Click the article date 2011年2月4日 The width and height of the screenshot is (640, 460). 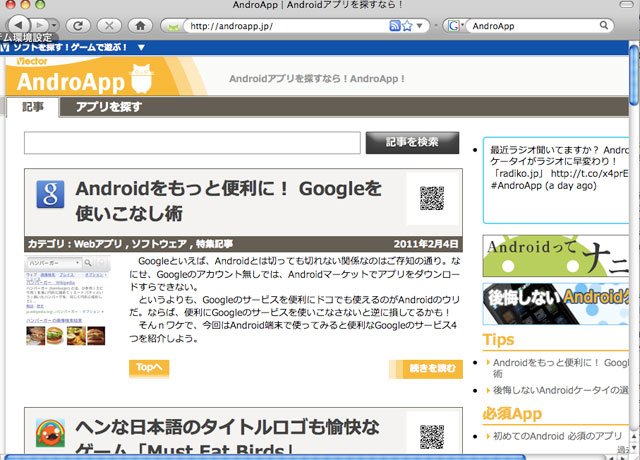tap(426, 244)
